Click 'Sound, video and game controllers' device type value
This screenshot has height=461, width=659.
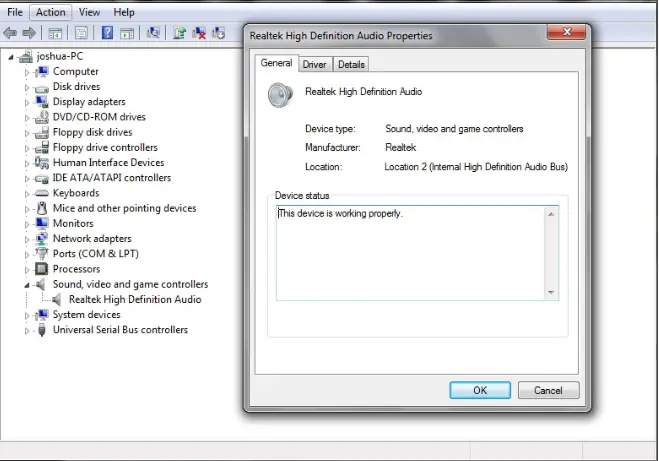[x=454, y=129]
